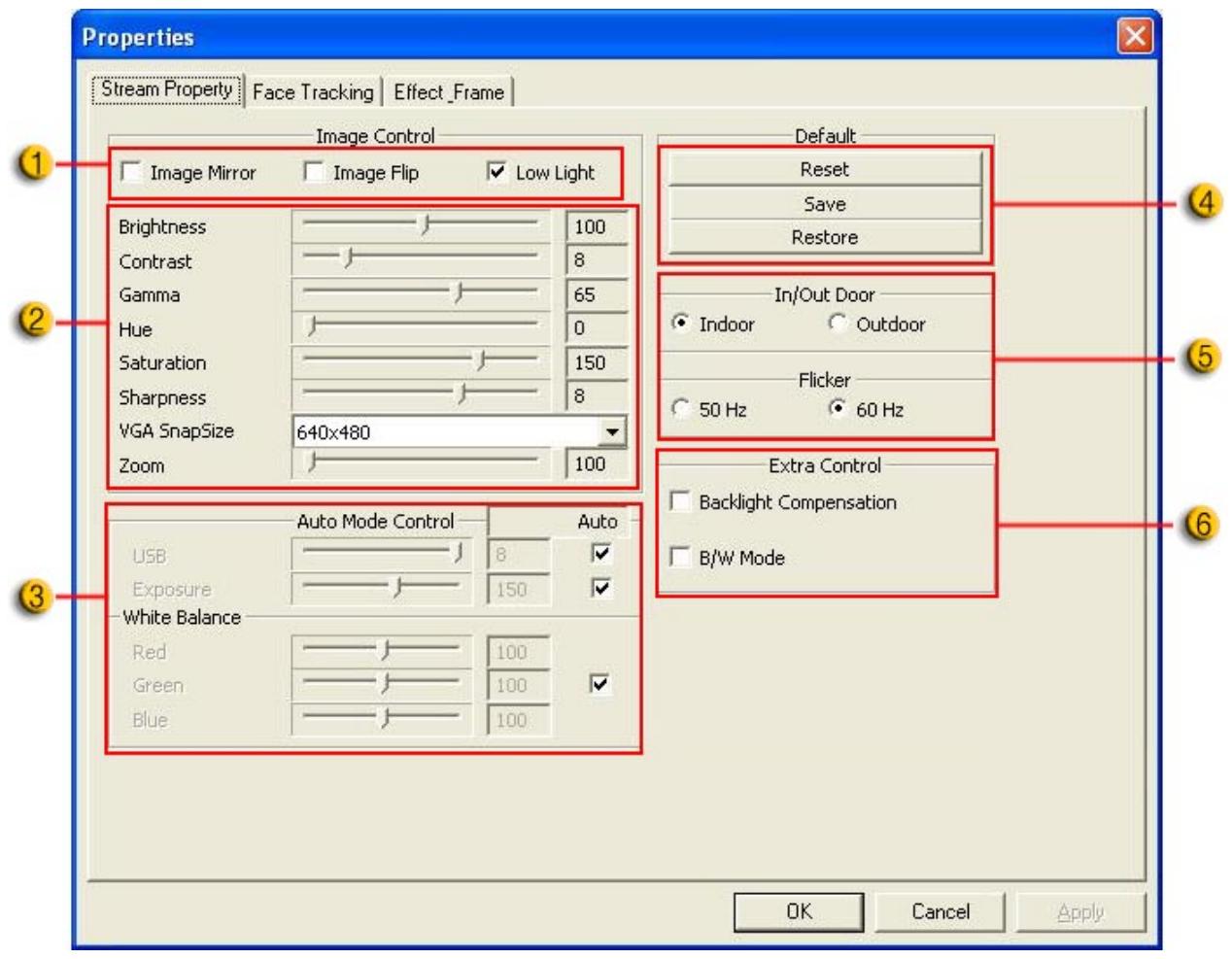Switch to the Face Tracking tab
This screenshot has height=959, width=1232.
click(x=313, y=92)
